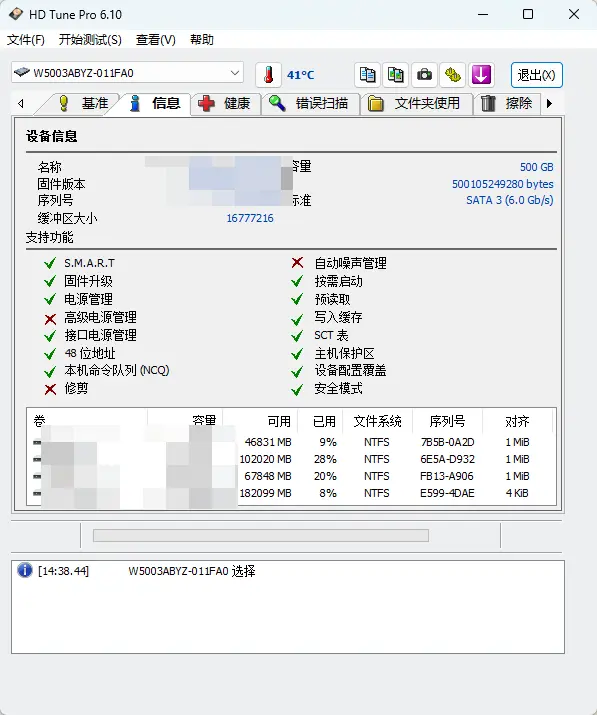This screenshot has width=597, height=715.
Task: Click the 102020 MB available value
Action: pos(265,459)
